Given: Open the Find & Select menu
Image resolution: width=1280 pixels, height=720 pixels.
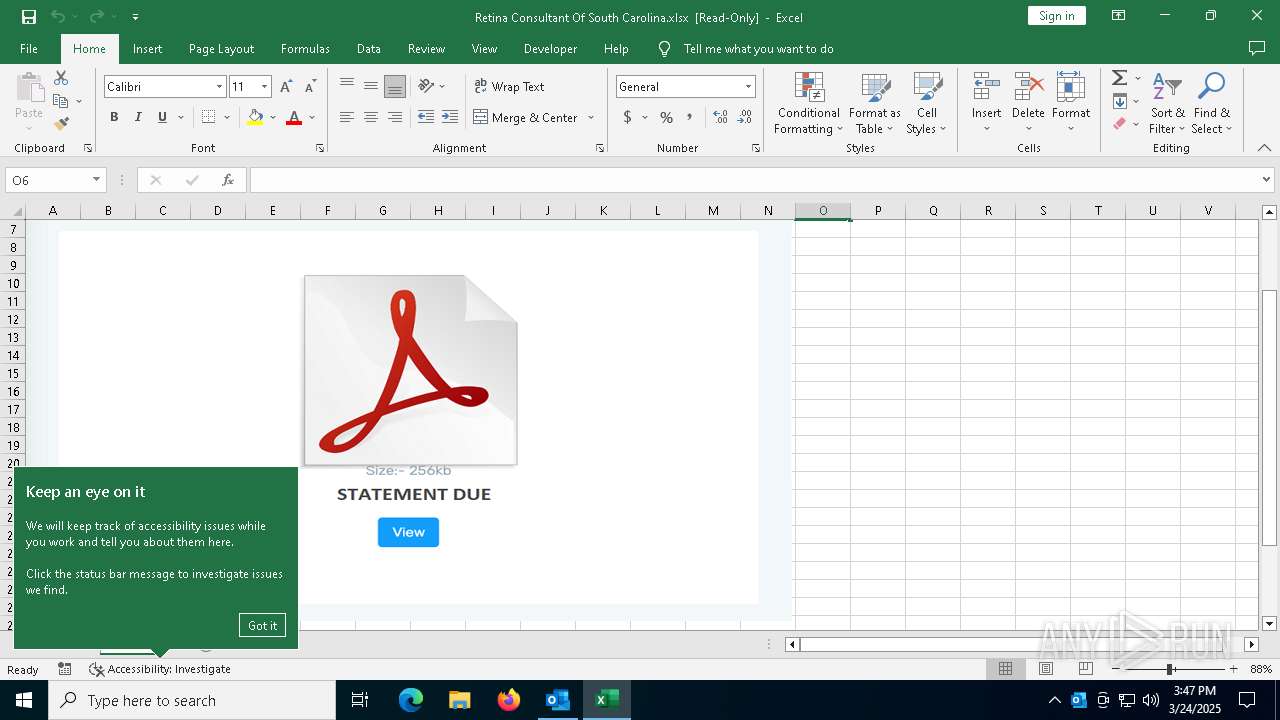Looking at the screenshot, I should 1212,103.
